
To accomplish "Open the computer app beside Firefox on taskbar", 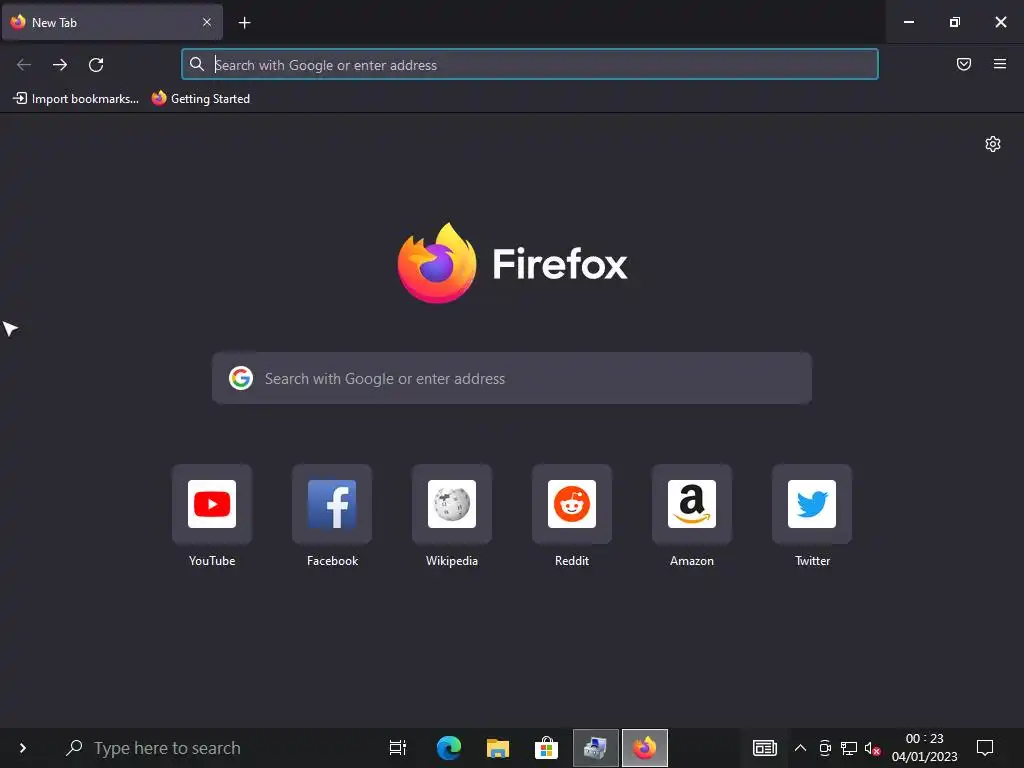I will point(596,748).
